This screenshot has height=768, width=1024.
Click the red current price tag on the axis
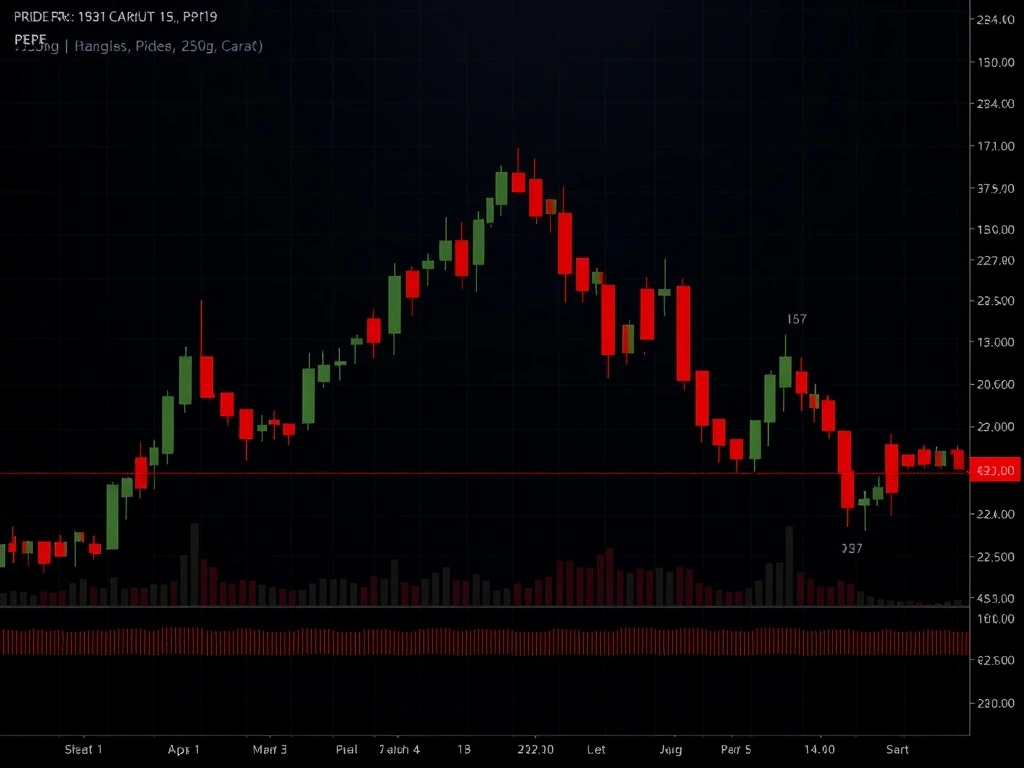tap(995, 470)
